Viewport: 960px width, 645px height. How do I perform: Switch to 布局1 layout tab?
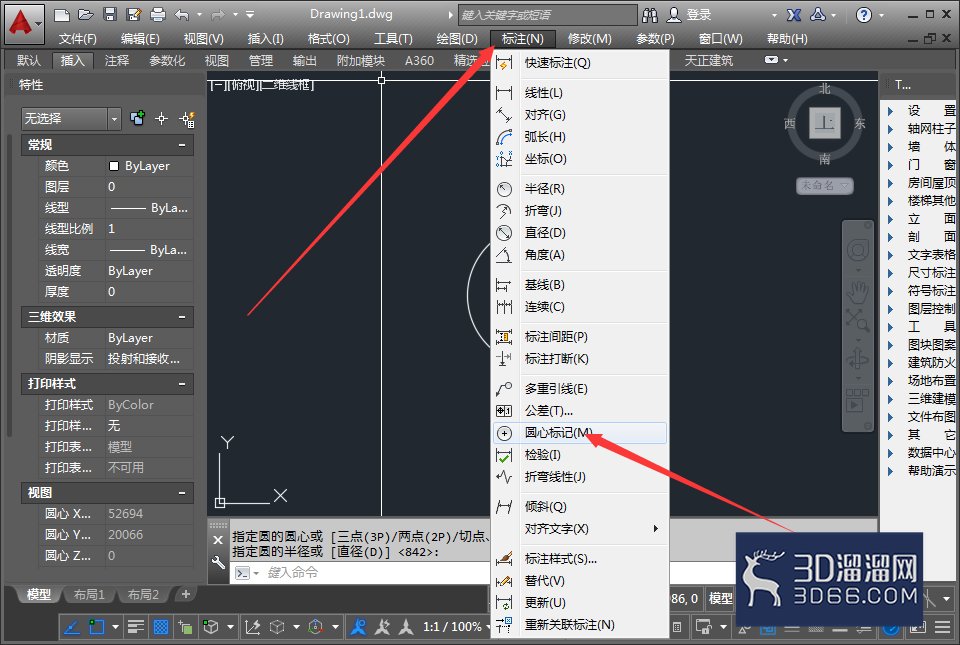click(x=89, y=595)
